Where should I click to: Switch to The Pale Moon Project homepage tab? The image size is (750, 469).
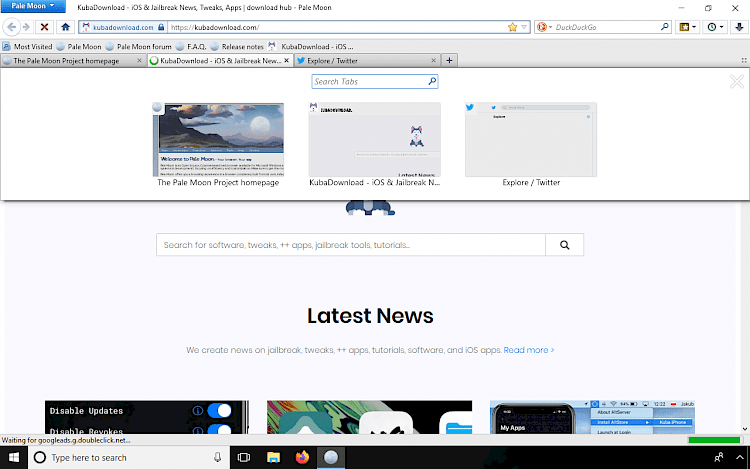coord(67,61)
